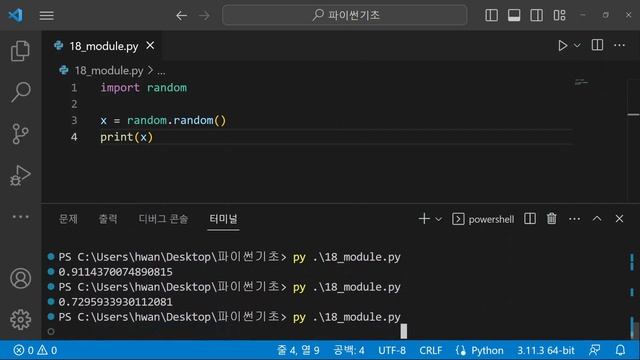Click line number 1 in the gutter
This screenshot has width=640, height=360.
74,88
